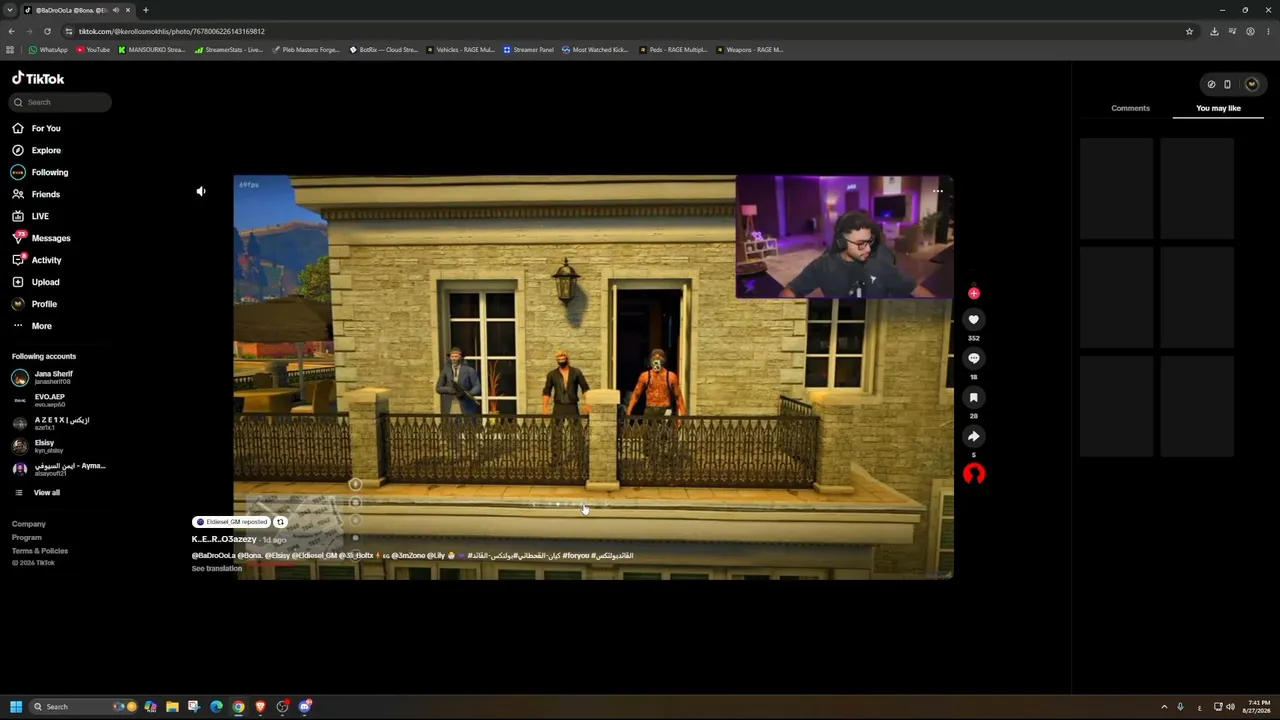Follow the creator with the red plus button
This screenshot has width=1280, height=720.
[x=974, y=293]
